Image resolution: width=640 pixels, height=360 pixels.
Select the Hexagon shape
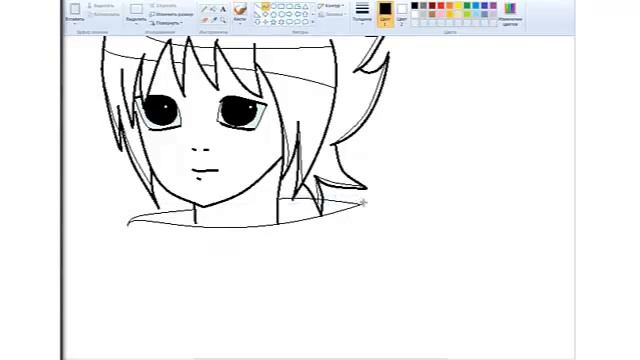tap(281, 14)
